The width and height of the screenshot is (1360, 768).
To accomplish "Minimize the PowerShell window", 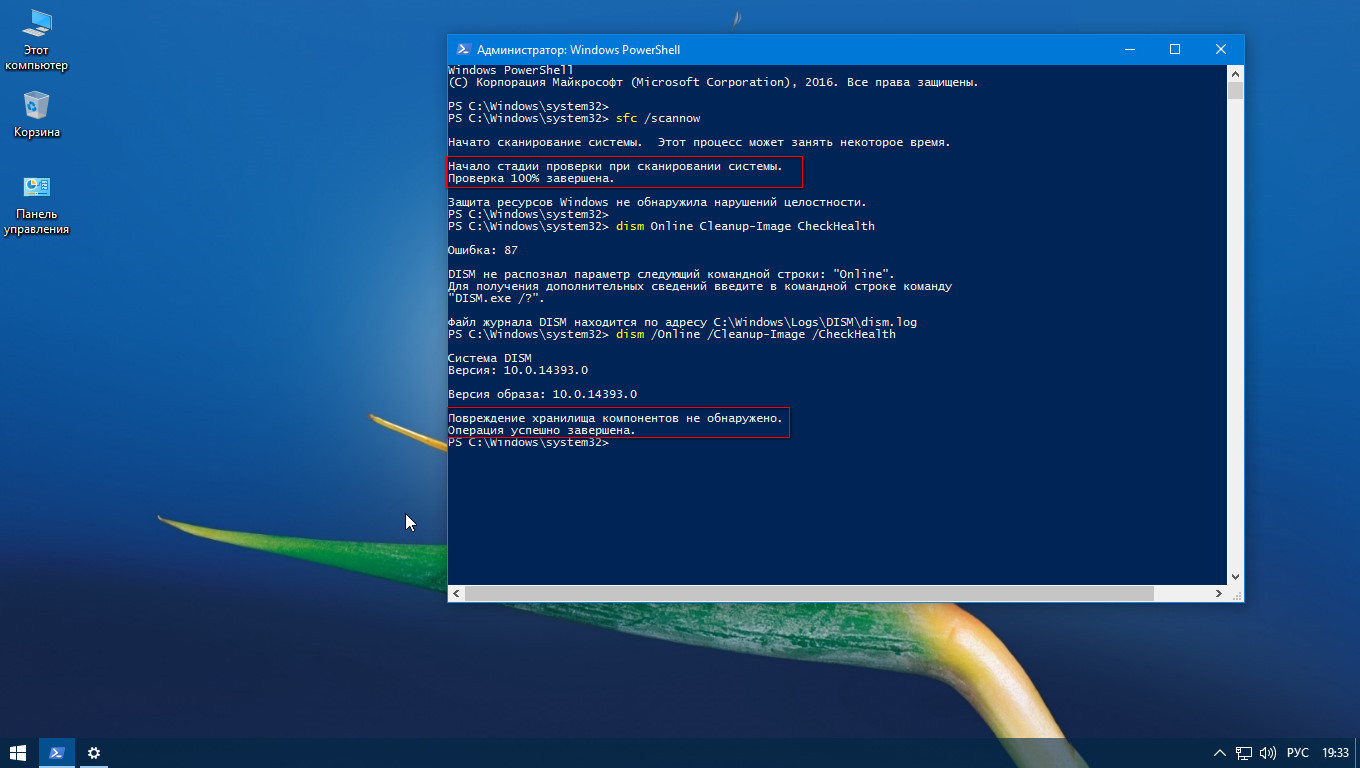I will click(1129, 49).
